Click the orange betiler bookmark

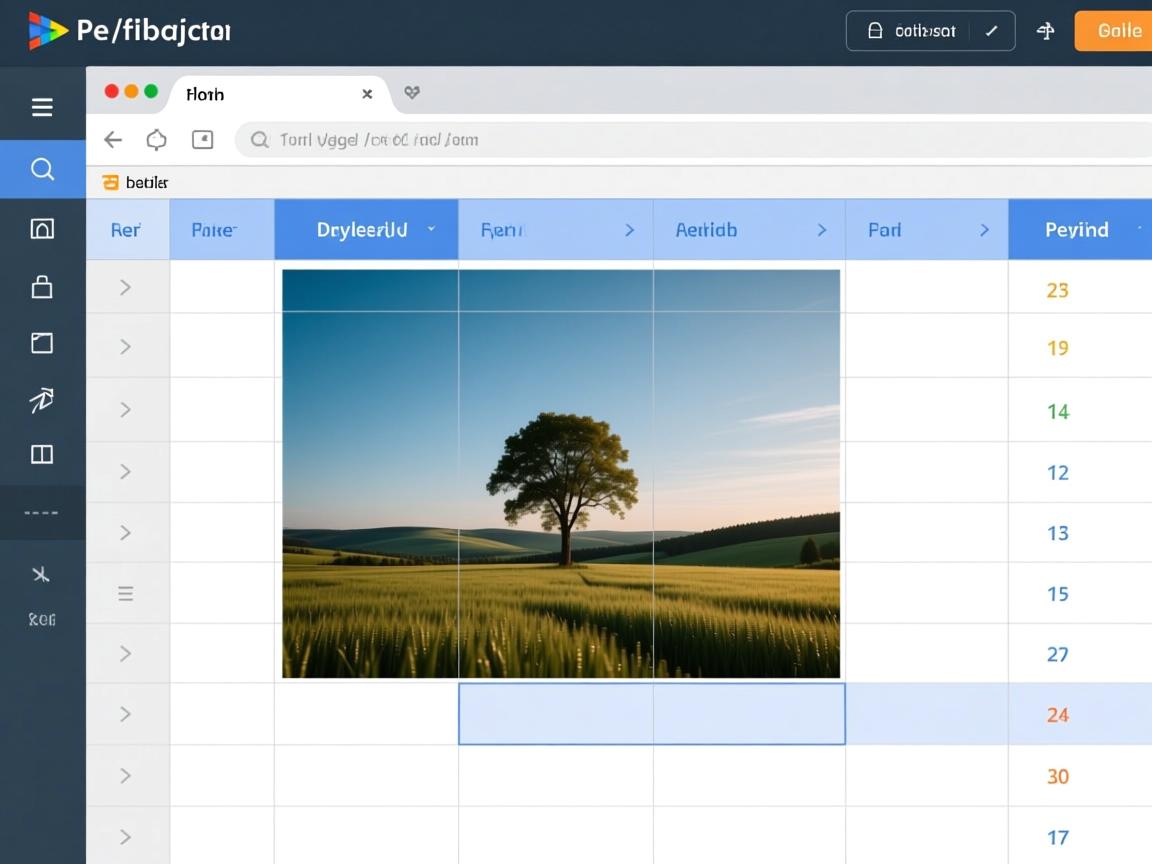[x=136, y=182]
